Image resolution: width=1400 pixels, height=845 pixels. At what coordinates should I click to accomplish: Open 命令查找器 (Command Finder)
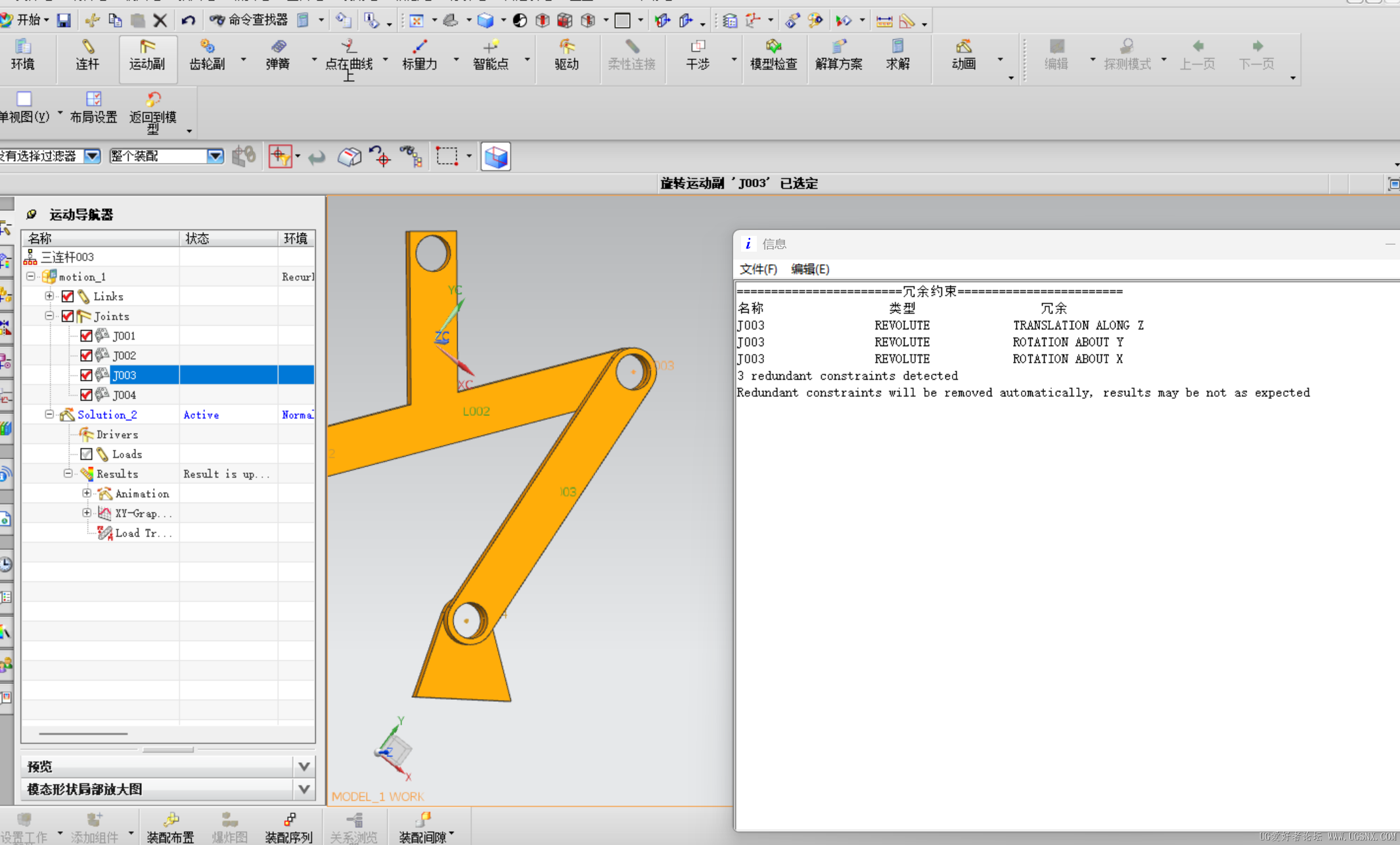tap(249, 20)
